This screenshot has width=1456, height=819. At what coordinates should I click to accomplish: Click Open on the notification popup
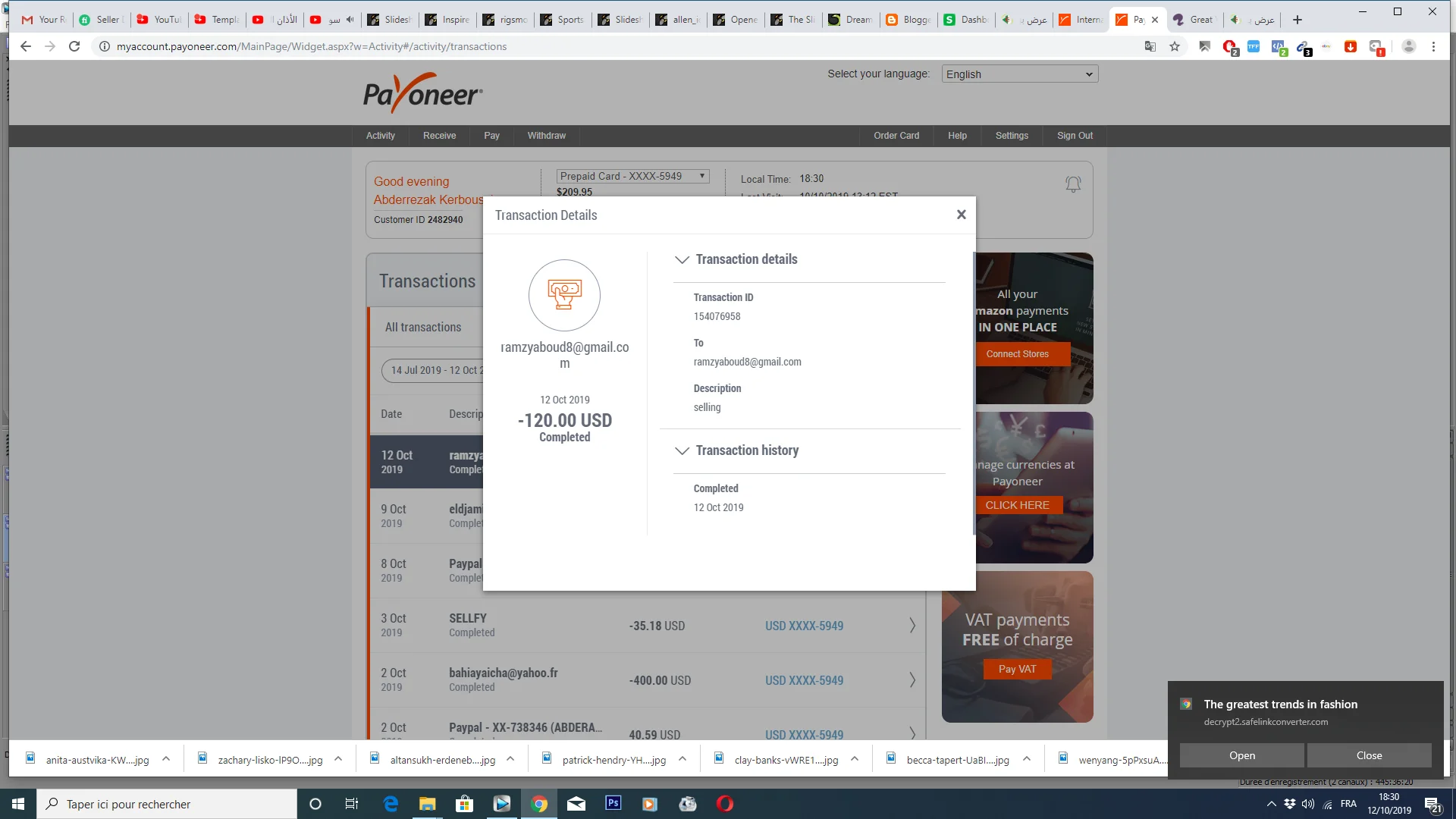pos(1241,755)
